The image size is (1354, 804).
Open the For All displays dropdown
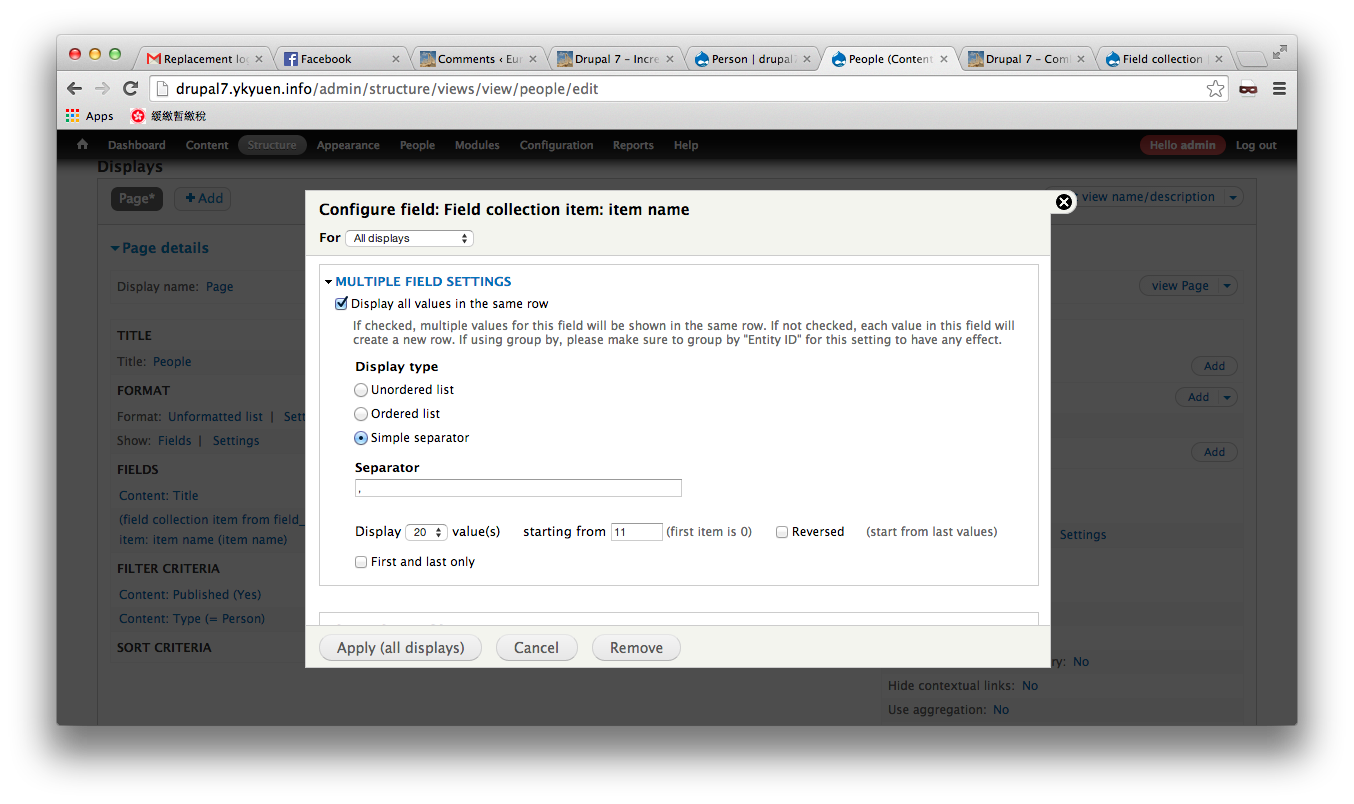coord(409,238)
